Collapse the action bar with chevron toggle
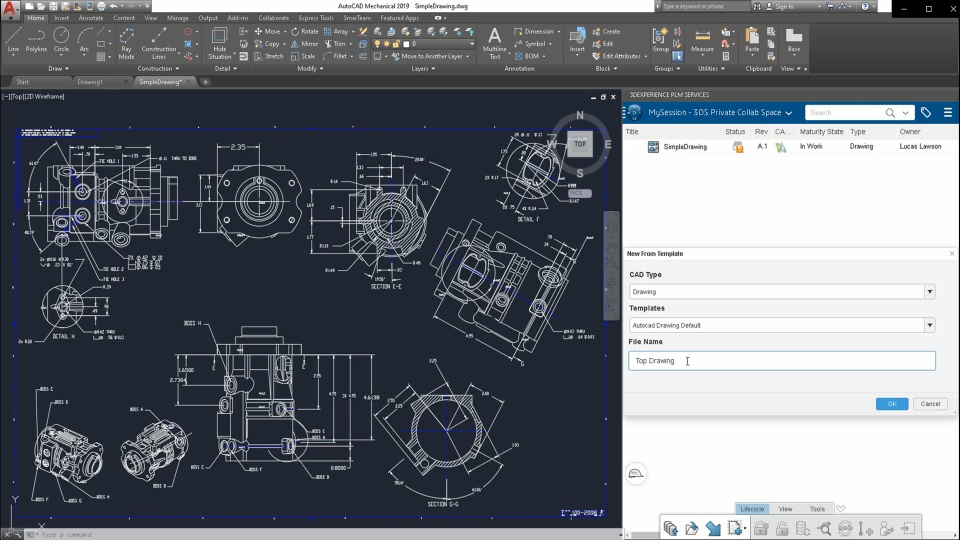This screenshot has height=540, width=960. tap(841, 509)
